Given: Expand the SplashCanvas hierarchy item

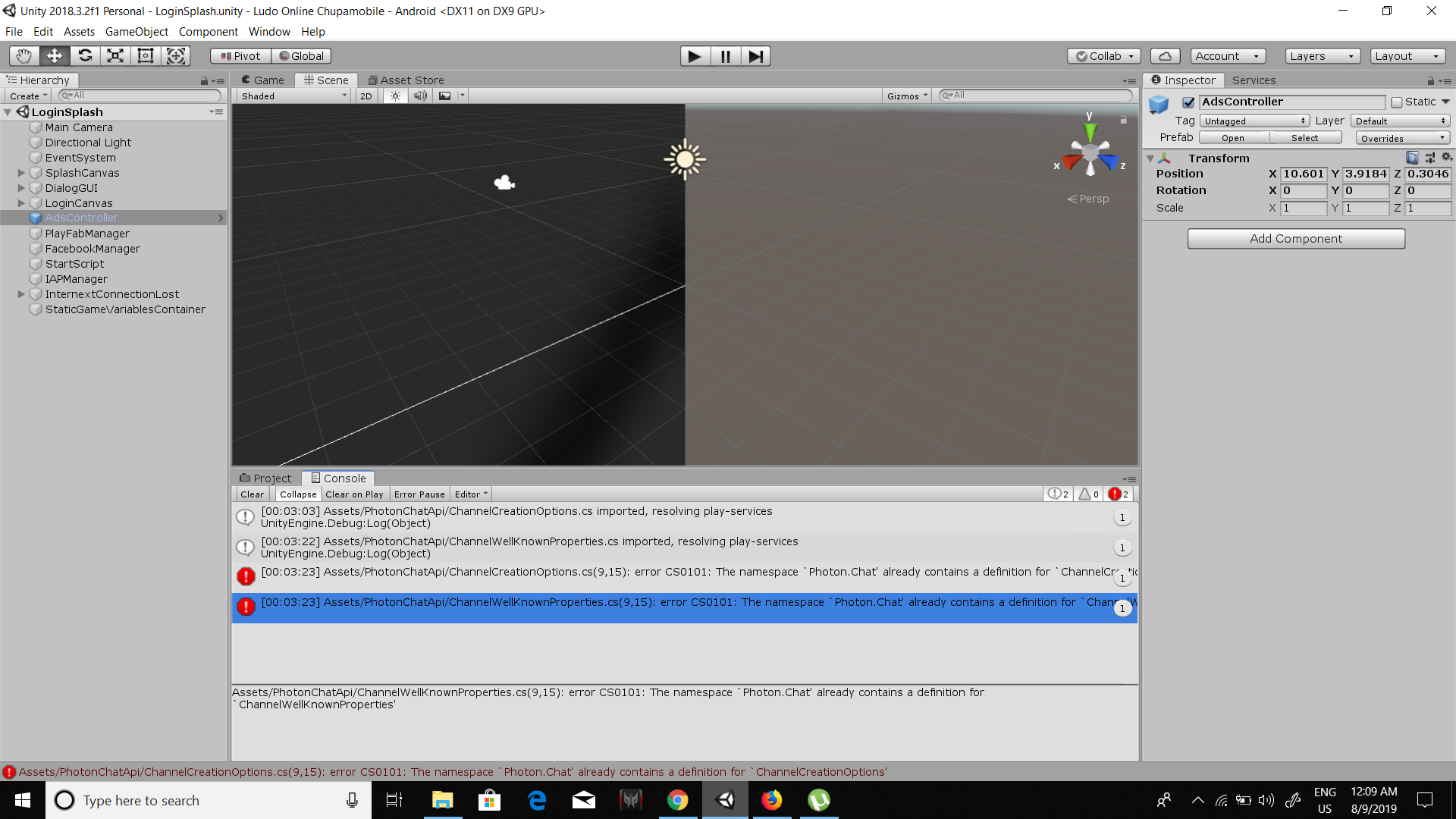Looking at the screenshot, I should (x=21, y=173).
